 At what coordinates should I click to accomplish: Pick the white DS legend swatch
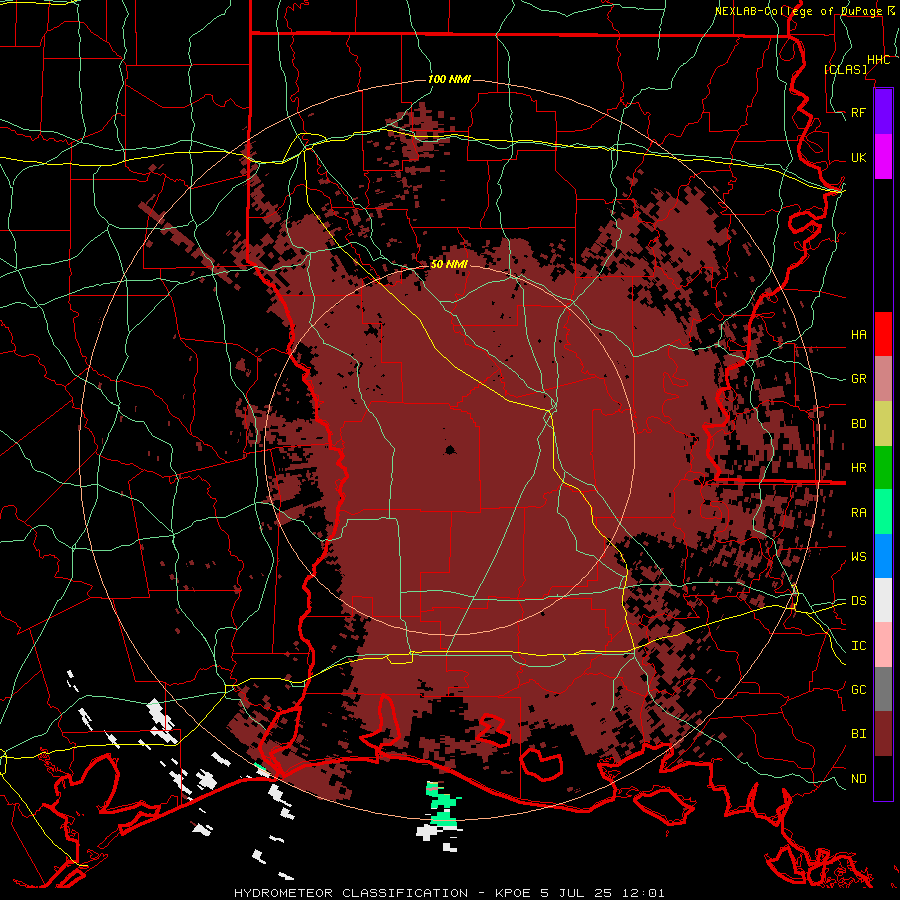[883, 600]
